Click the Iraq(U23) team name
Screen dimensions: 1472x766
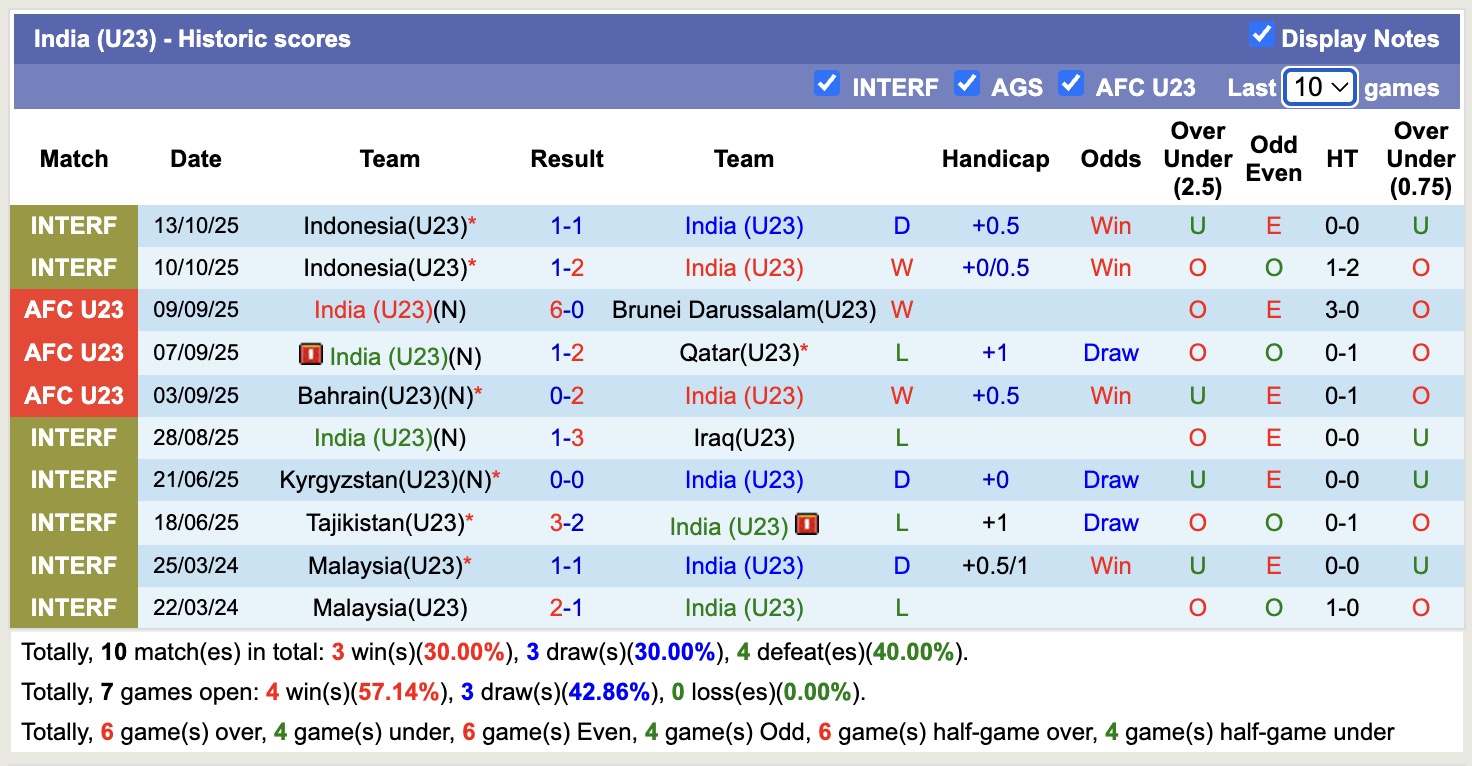pos(744,438)
